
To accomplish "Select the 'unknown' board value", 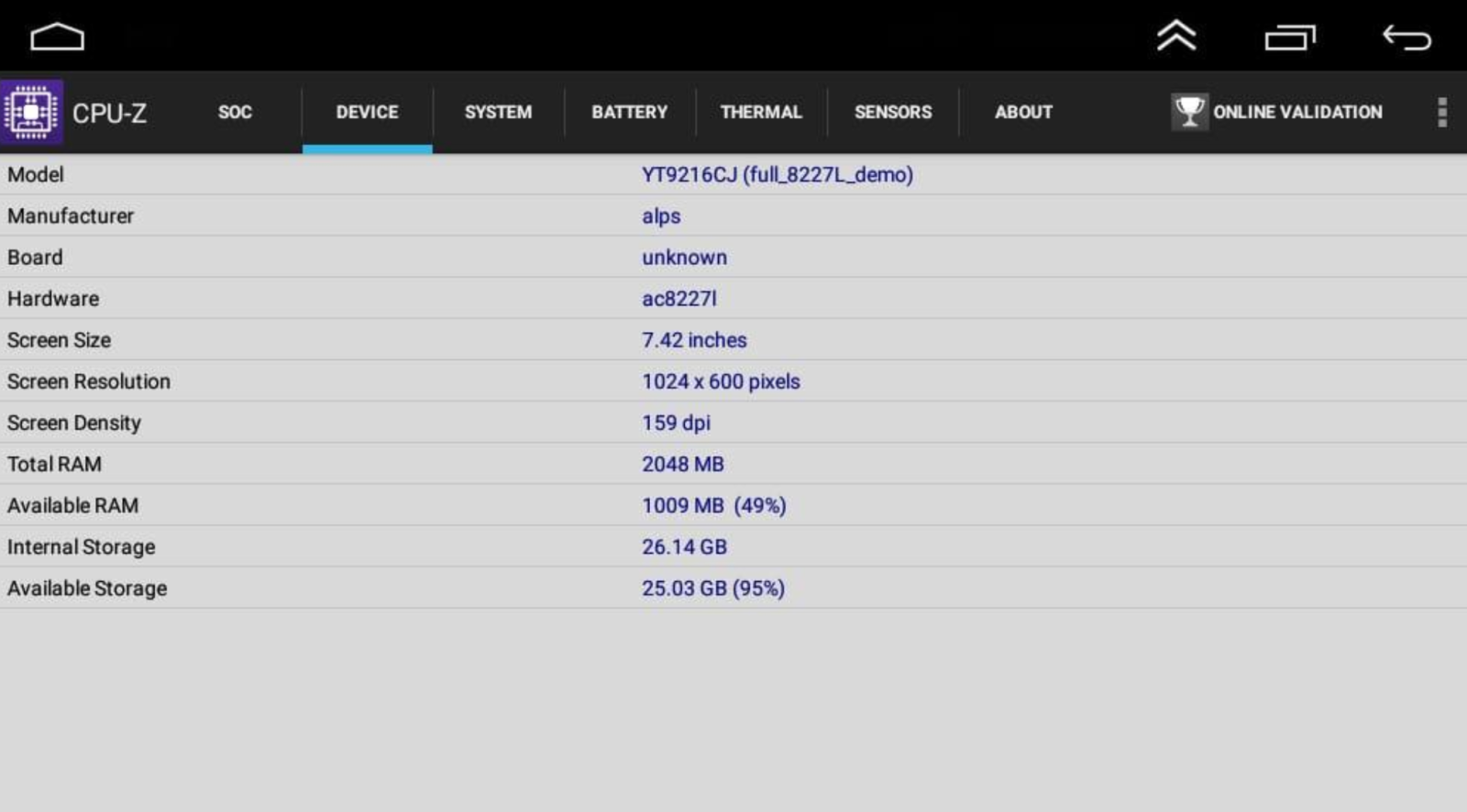I will coord(684,257).
